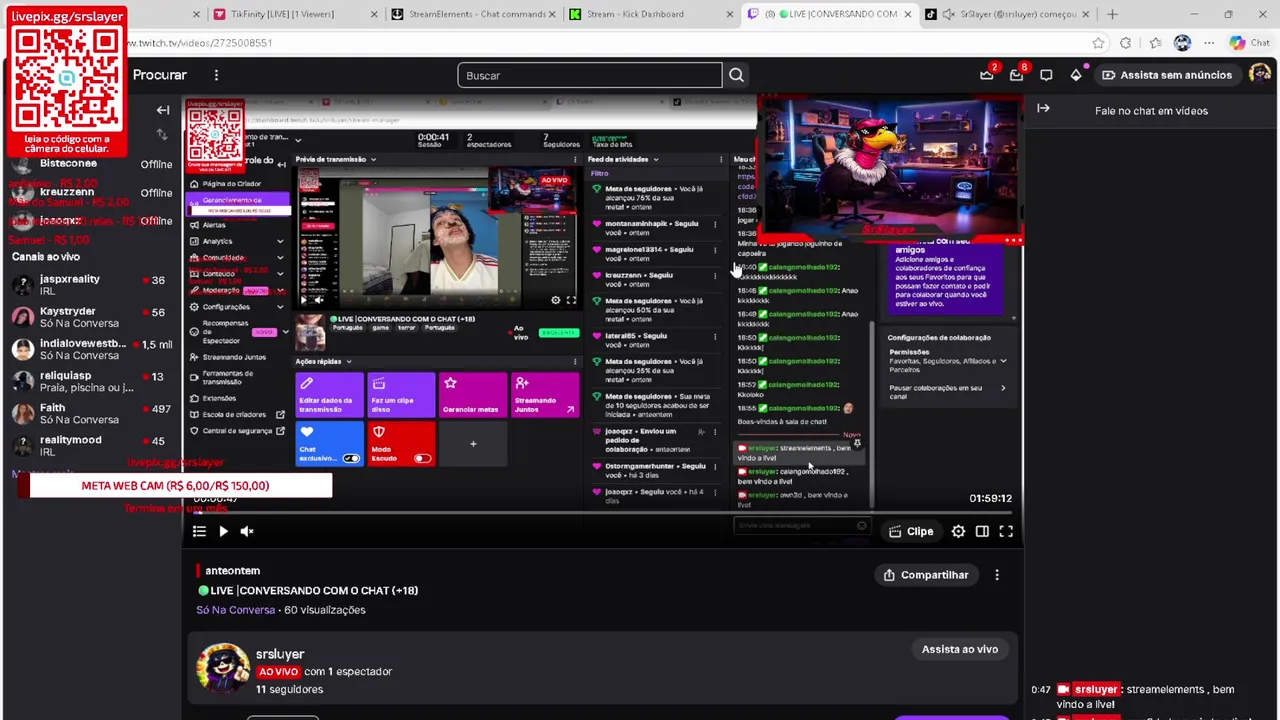Open the video chapters list icon
1280x720 pixels.
point(199,532)
